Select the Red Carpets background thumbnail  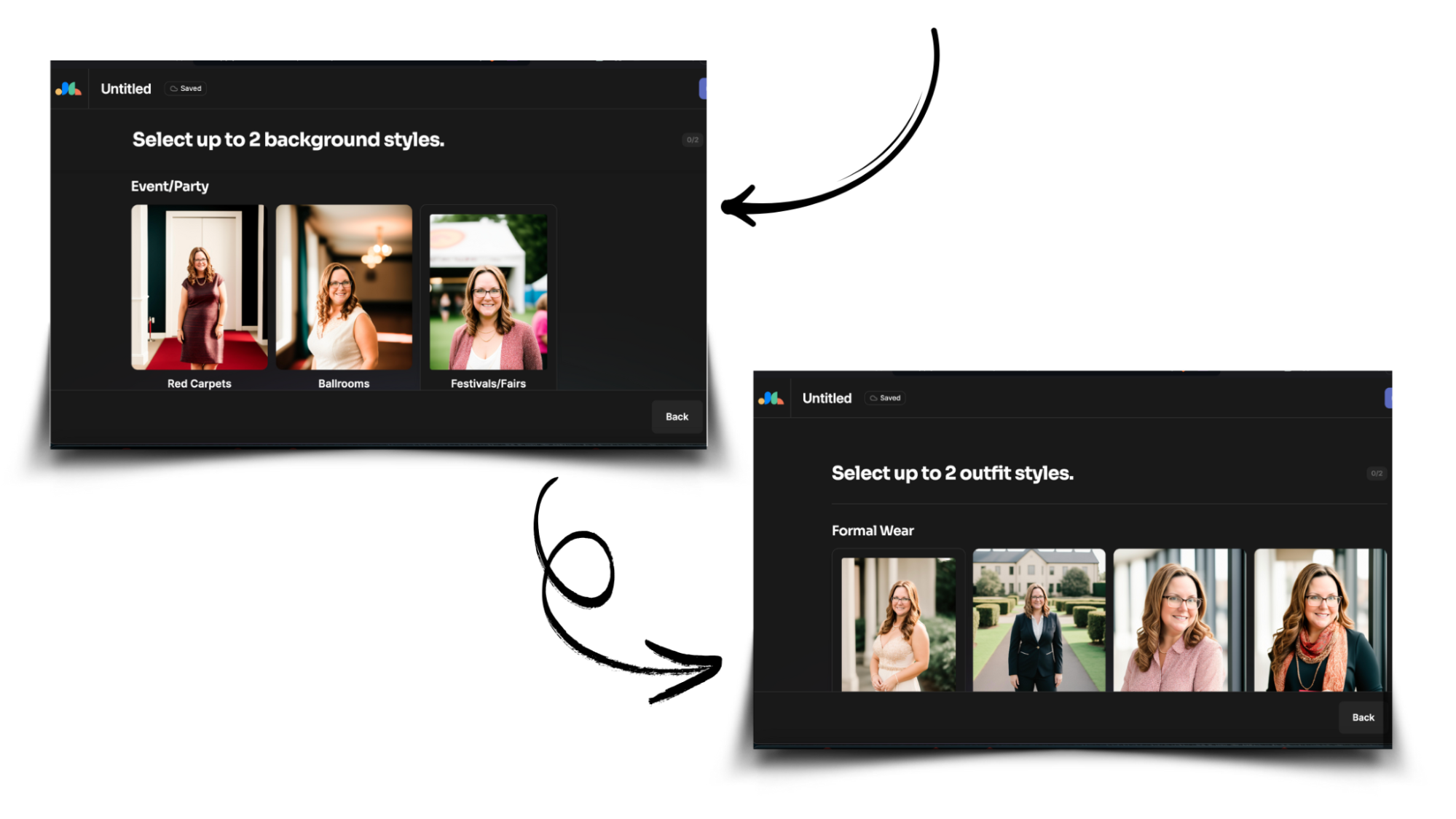click(199, 288)
